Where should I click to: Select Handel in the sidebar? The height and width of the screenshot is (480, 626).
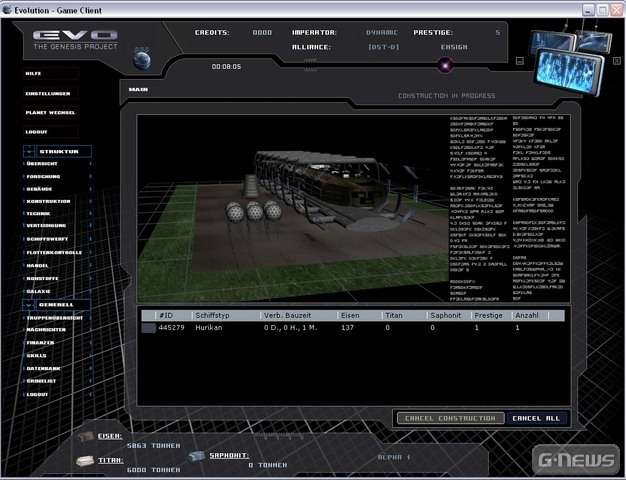coord(37,265)
